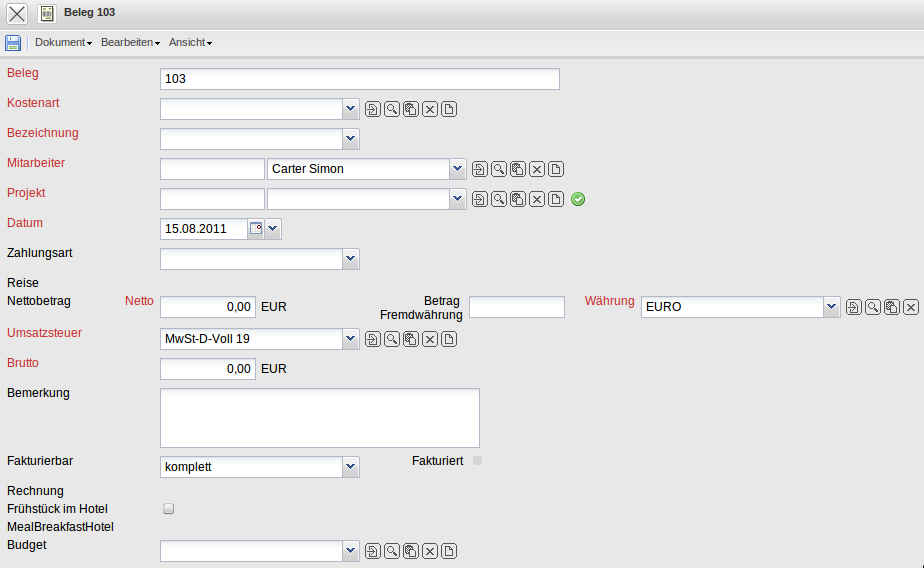Open the record jump icon beside Währung

point(854,307)
